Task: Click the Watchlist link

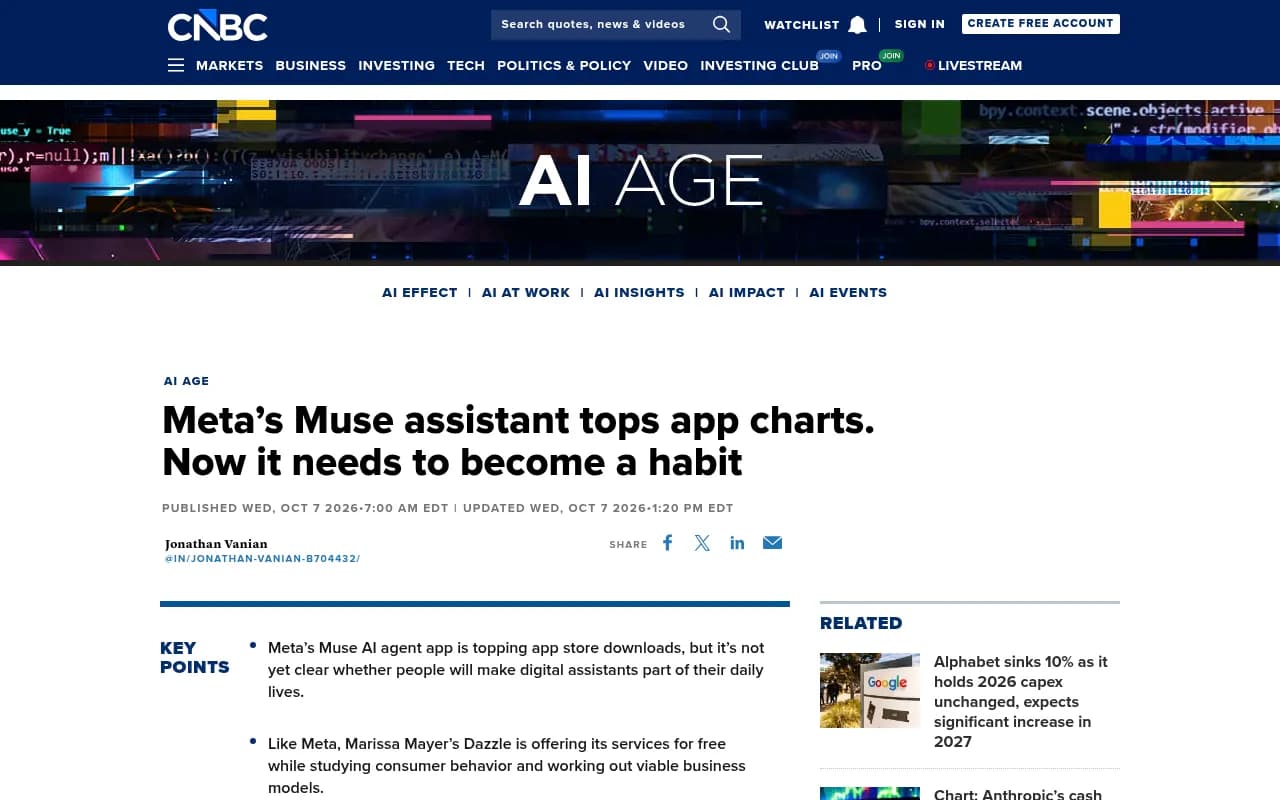Action: click(x=802, y=25)
